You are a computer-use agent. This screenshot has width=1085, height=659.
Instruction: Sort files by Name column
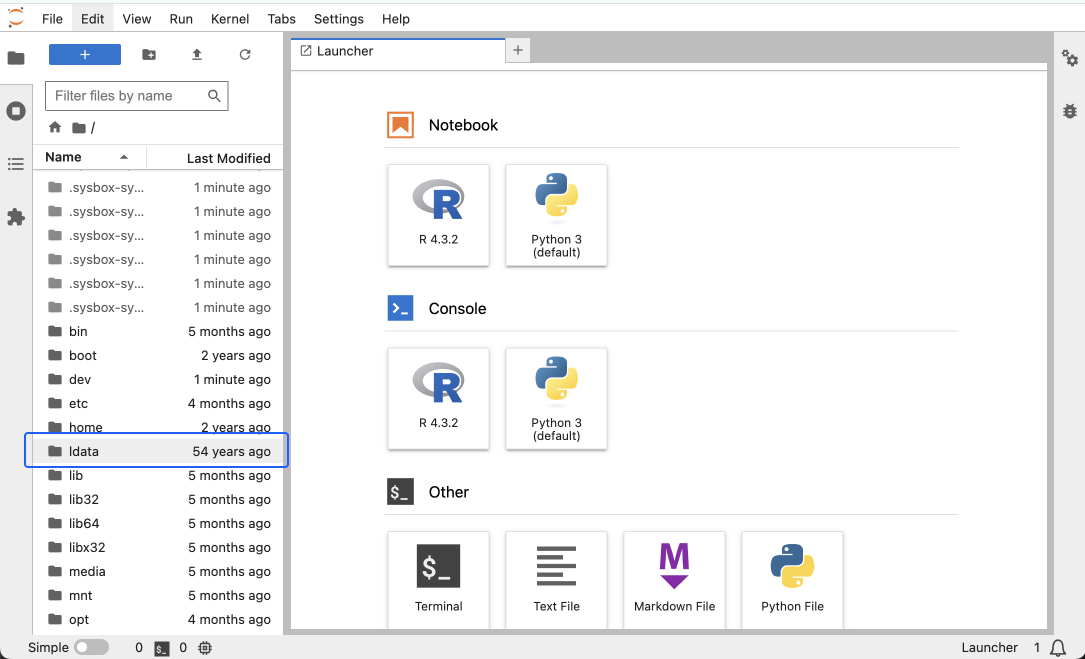pyautogui.click(x=90, y=157)
